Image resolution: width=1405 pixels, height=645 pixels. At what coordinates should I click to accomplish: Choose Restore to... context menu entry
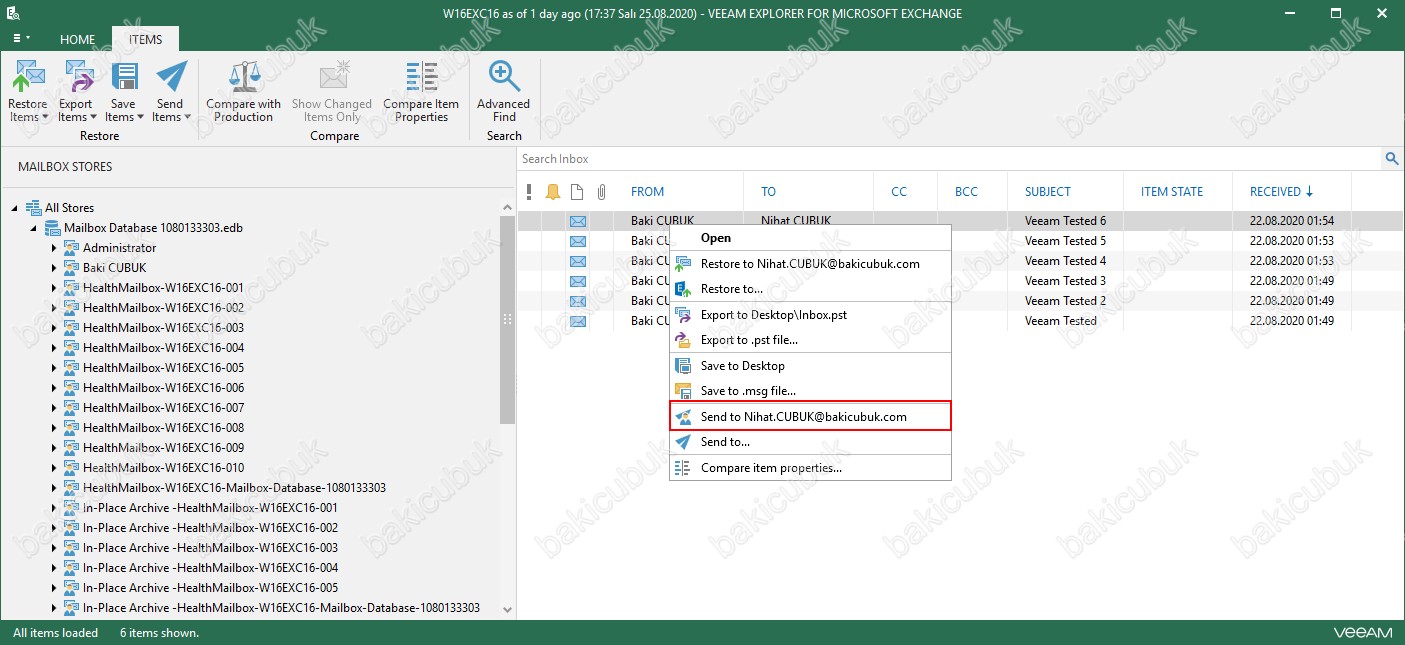point(810,289)
